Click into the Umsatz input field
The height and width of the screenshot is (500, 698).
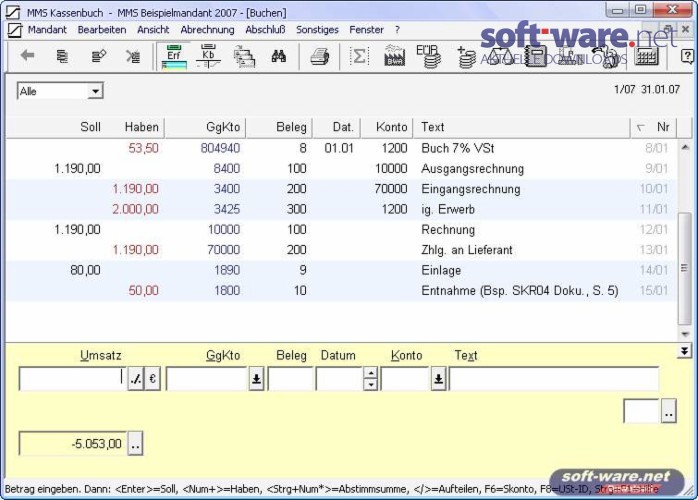[73, 379]
